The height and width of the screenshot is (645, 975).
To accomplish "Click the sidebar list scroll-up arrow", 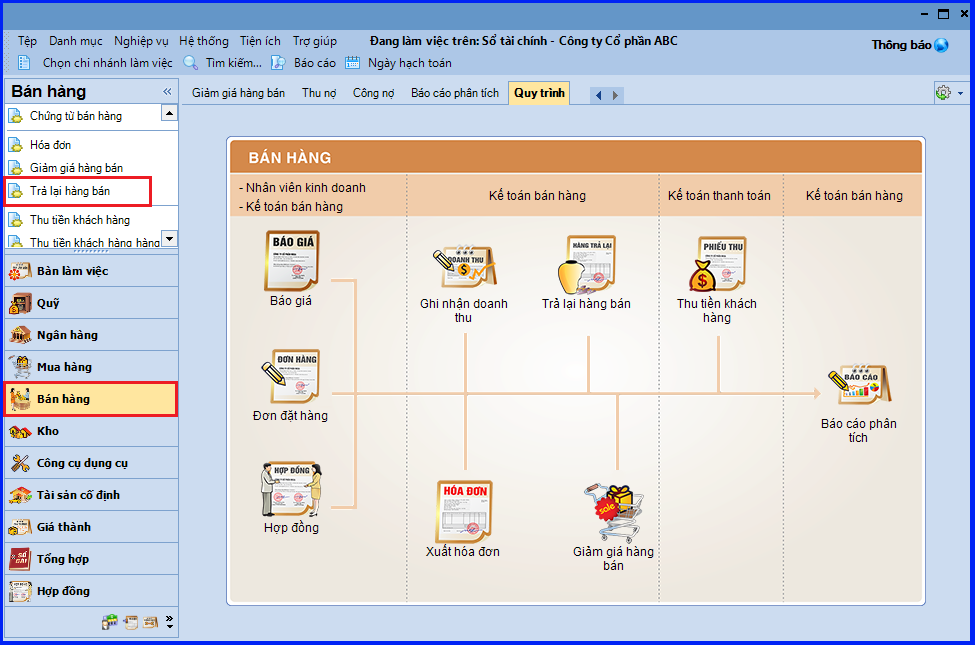I will 169,113.
